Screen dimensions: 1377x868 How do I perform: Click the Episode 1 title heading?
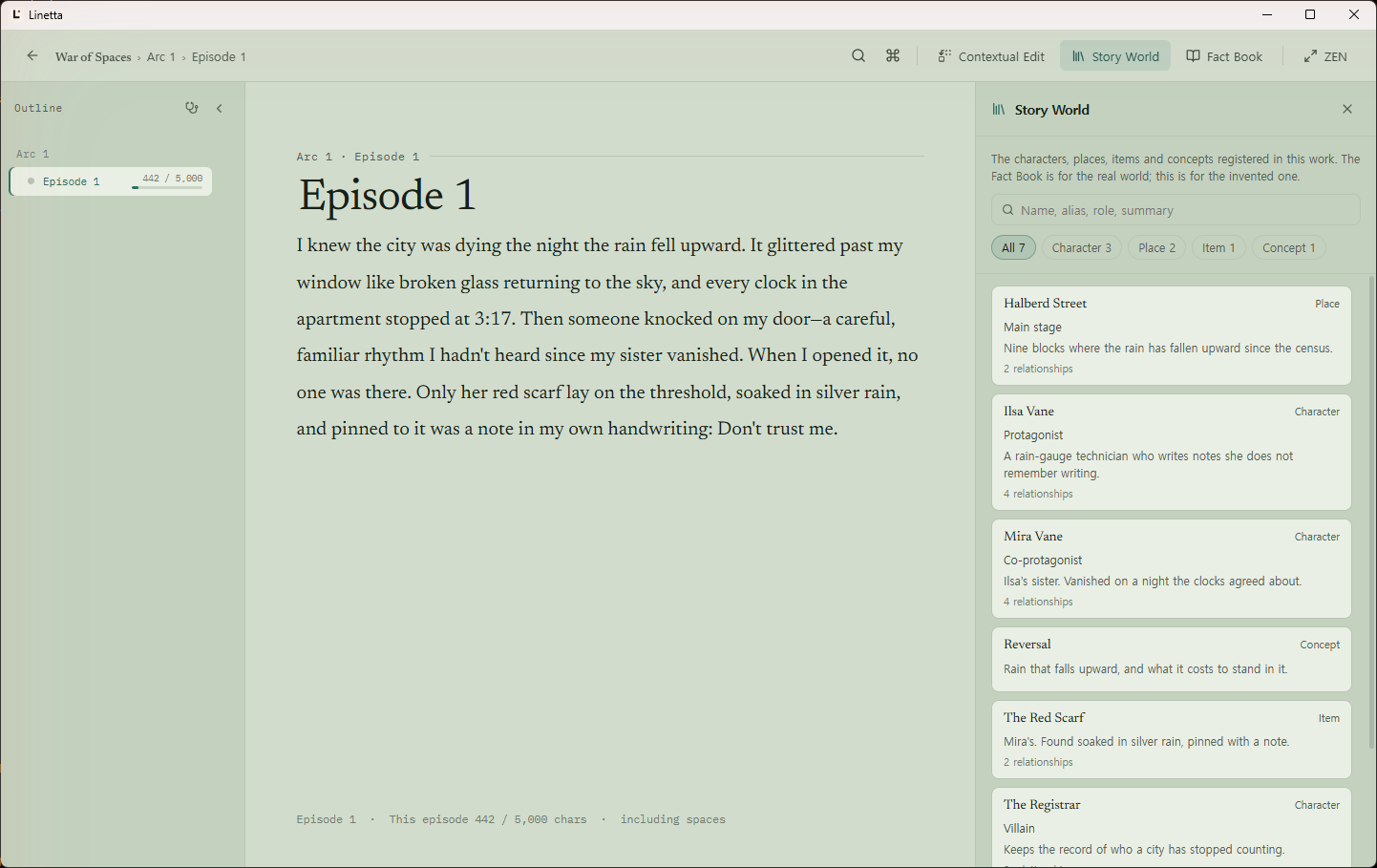[387, 196]
